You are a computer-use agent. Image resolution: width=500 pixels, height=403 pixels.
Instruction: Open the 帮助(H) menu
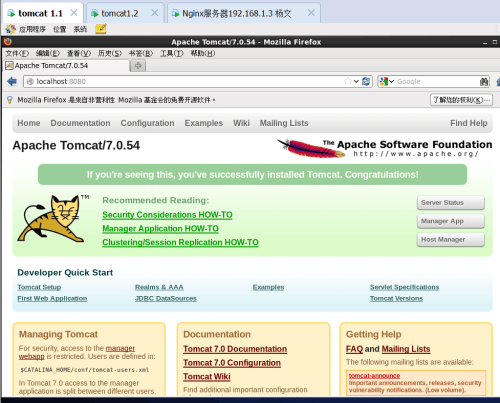point(203,53)
